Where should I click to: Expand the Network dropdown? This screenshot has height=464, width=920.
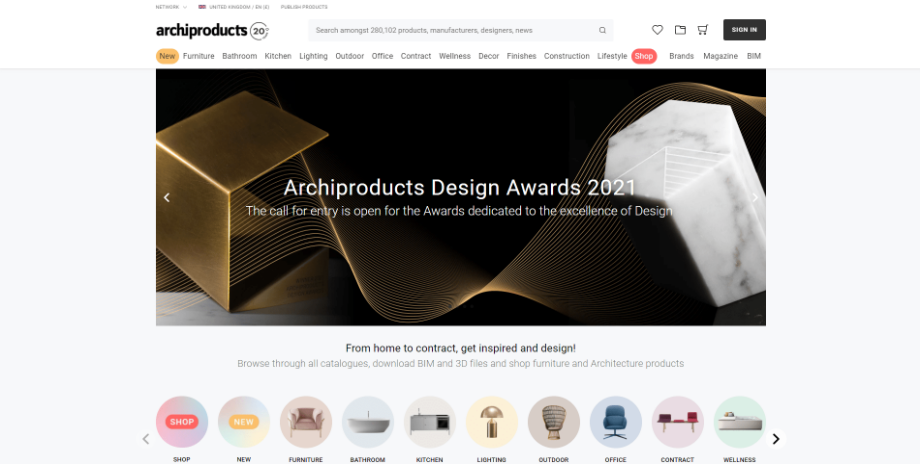click(171, 7)
